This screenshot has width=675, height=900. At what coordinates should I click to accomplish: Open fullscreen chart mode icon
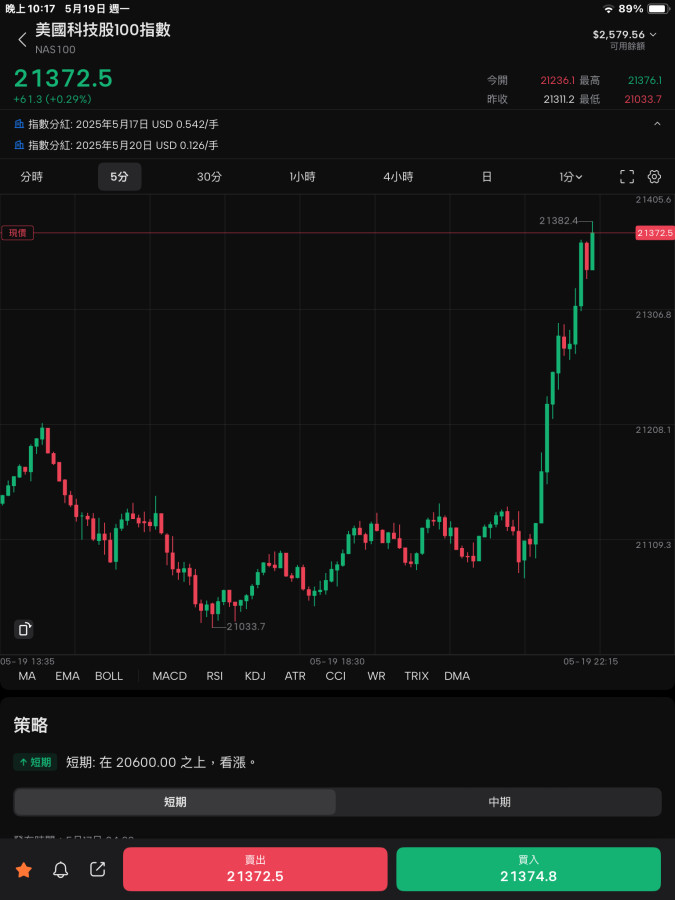627,177
